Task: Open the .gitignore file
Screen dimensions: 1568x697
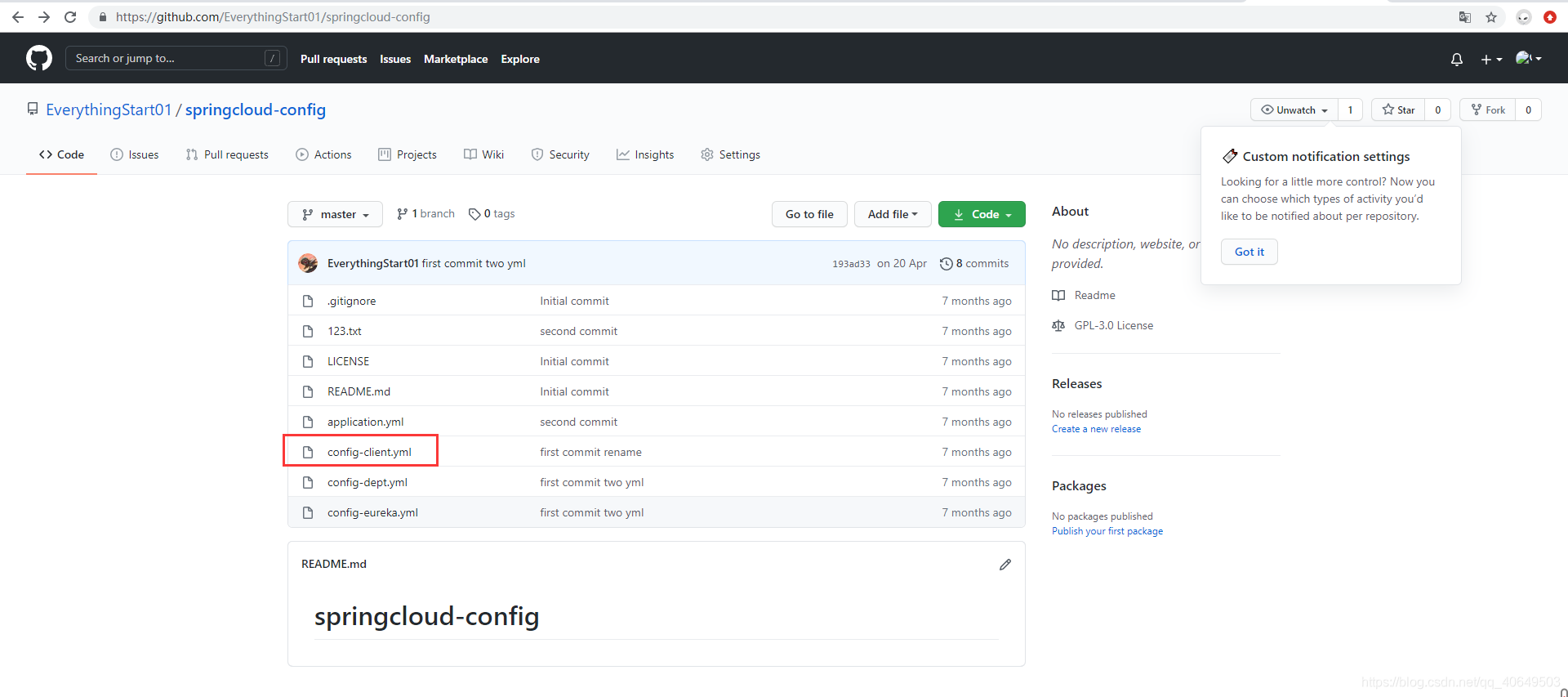Action: pyautogui.click(x=352, y=301)
